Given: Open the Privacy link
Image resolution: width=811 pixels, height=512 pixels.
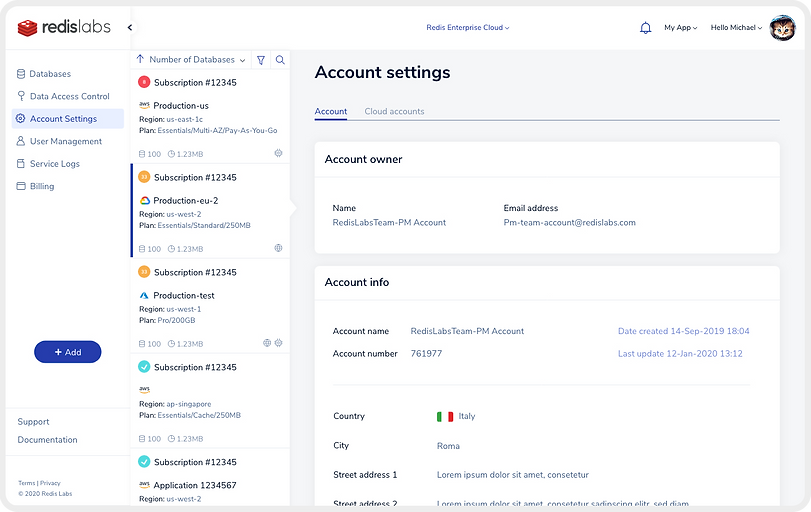Looking at the screenshot, I should [x=50, y=483].
